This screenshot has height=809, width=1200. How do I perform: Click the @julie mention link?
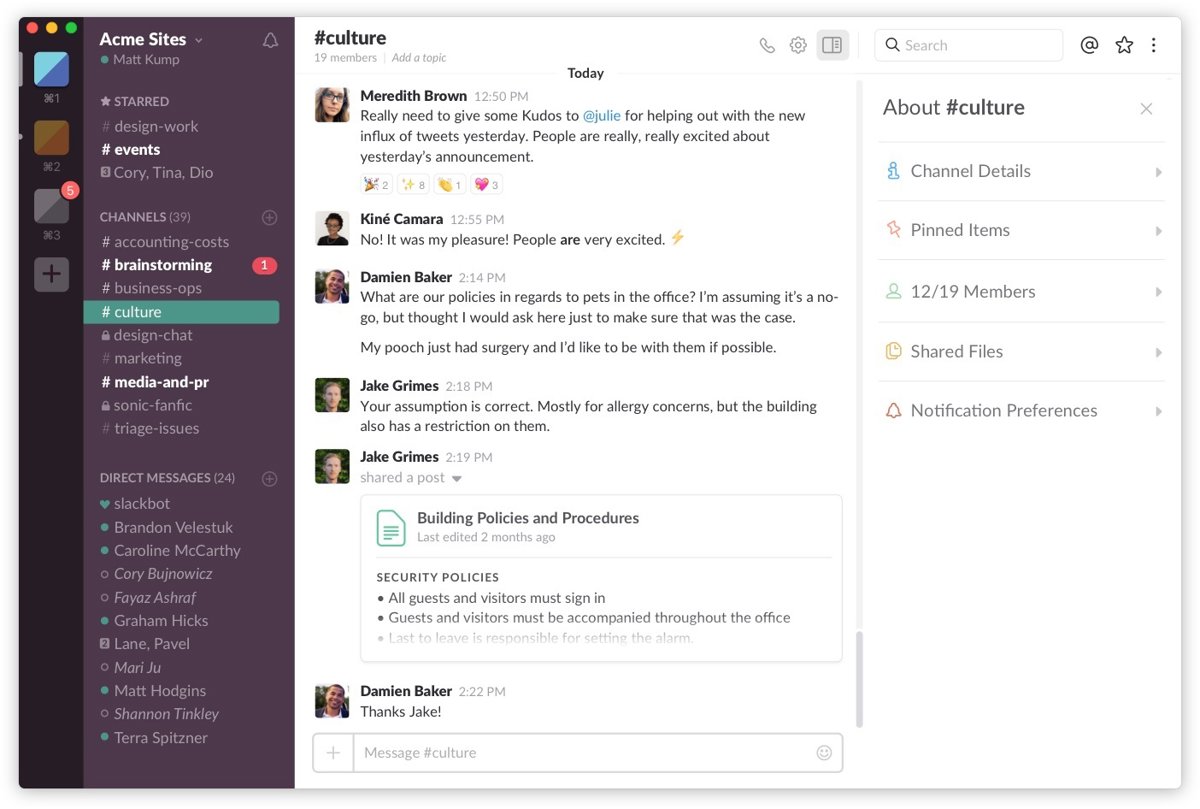(602, 116)
